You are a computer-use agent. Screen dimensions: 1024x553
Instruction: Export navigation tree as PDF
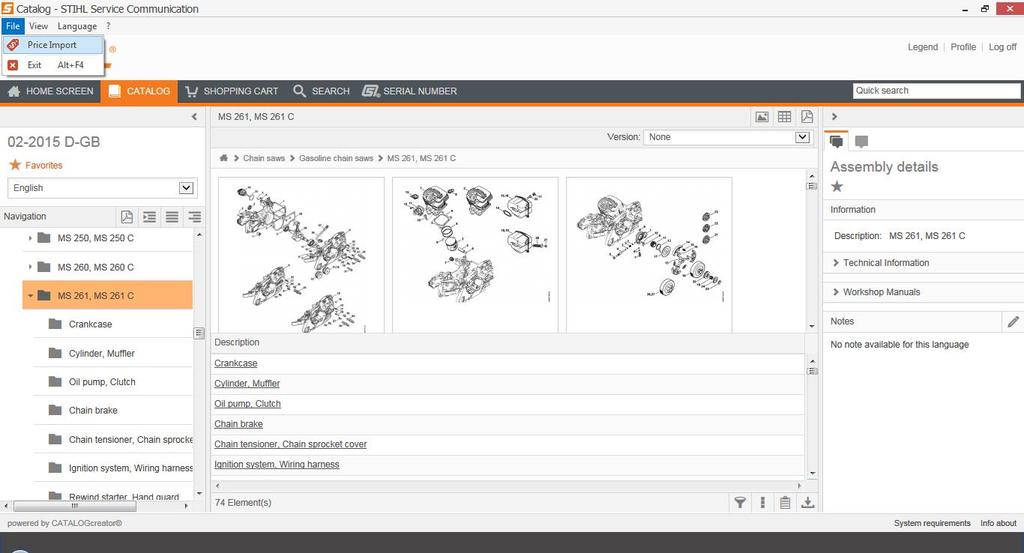(x=127, y=217)
